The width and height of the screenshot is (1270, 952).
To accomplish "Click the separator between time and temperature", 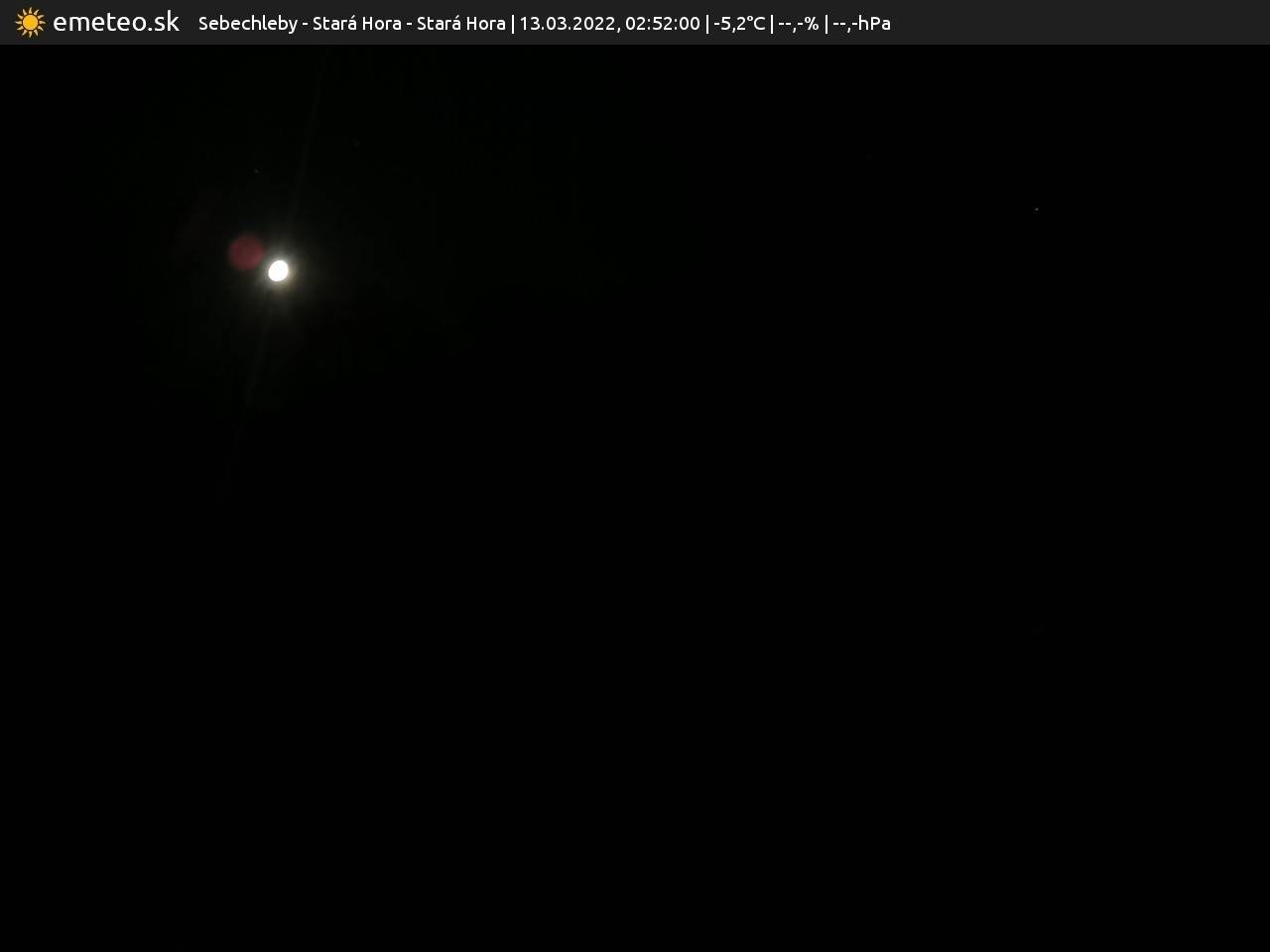I will click(706, 23).
